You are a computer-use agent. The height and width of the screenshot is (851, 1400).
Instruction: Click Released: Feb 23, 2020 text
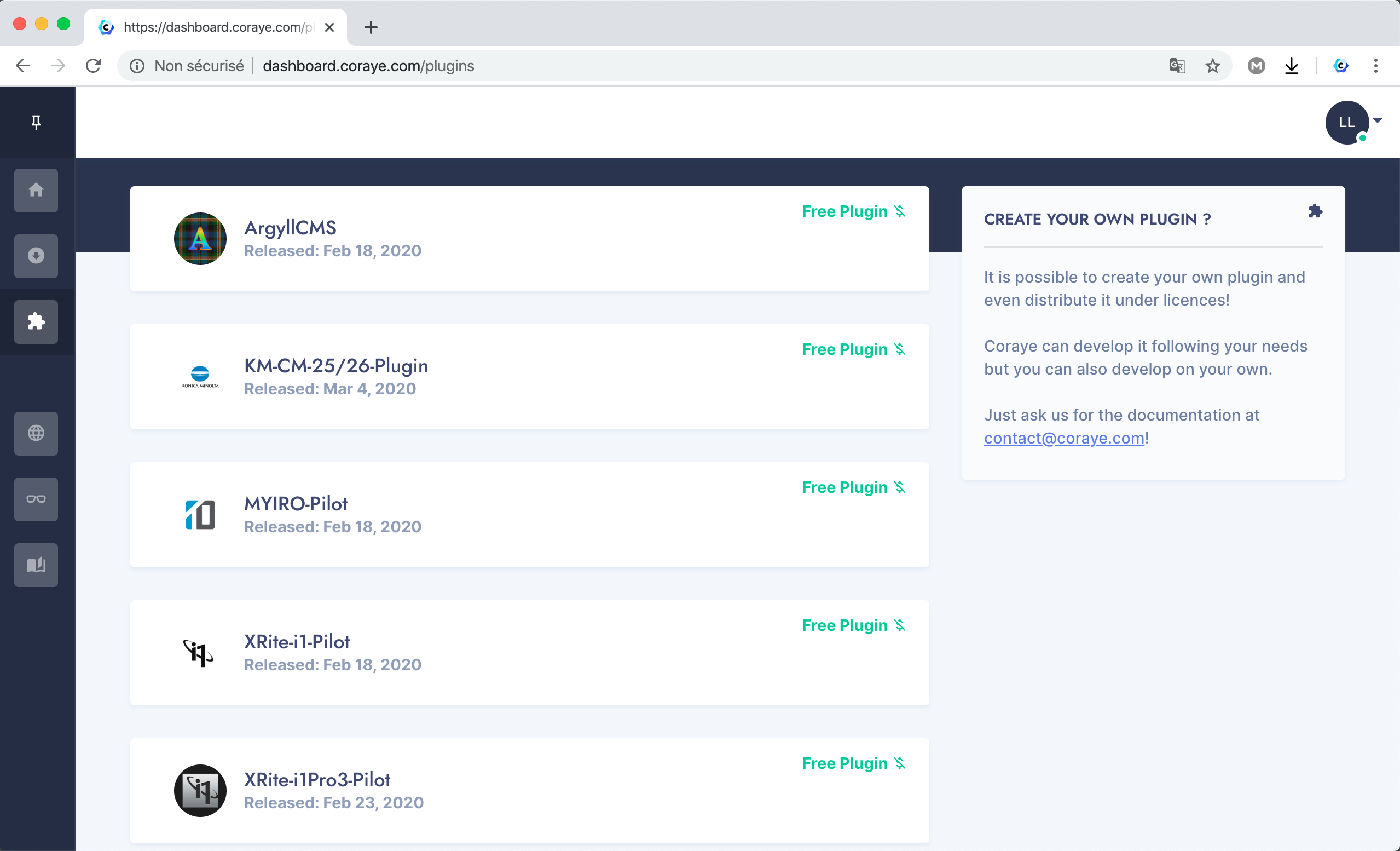(x=334, y=802)
